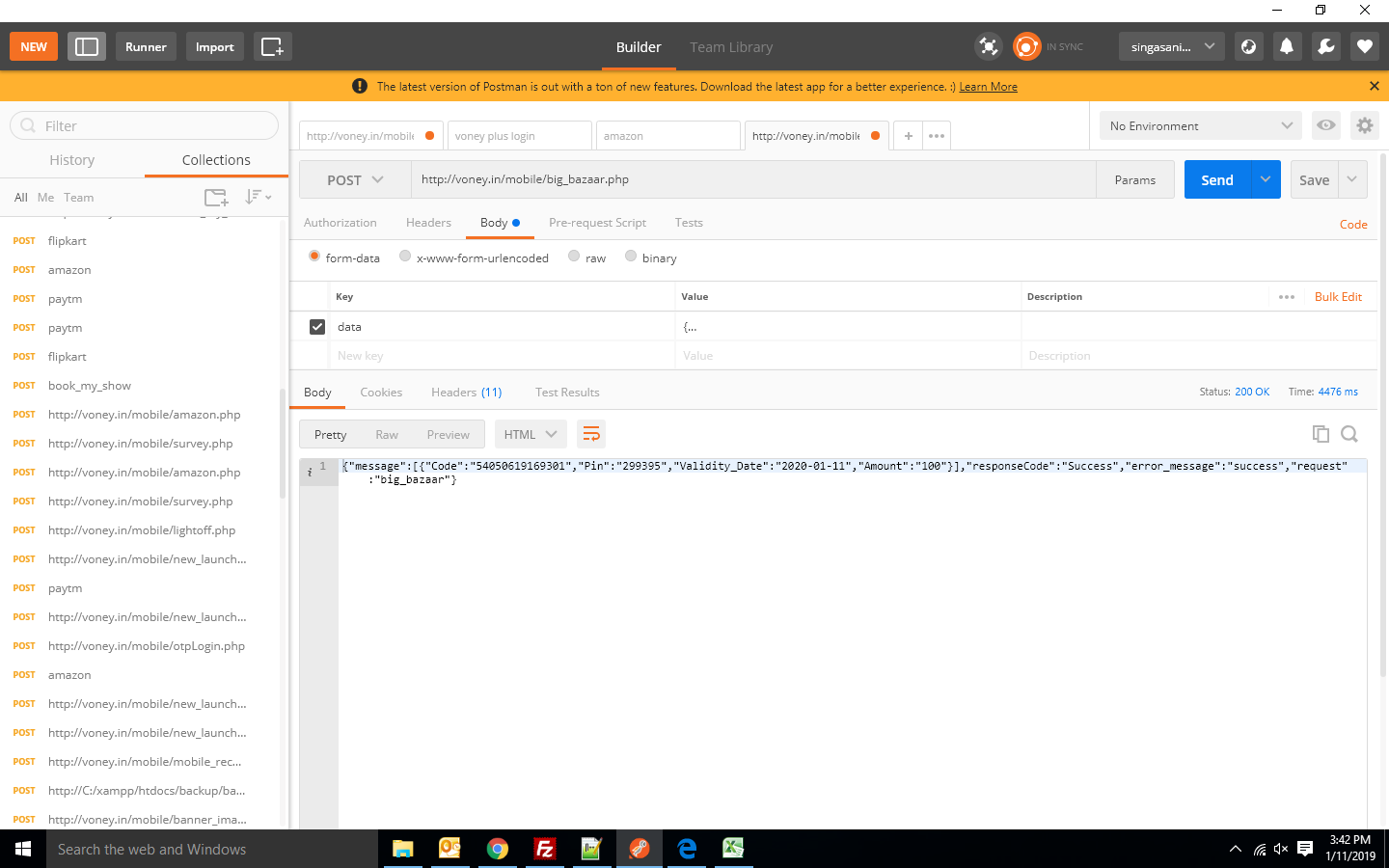Select the voney plus login tab
The width and height of the screenshot is (1389, 868).
tap(519, 136)
